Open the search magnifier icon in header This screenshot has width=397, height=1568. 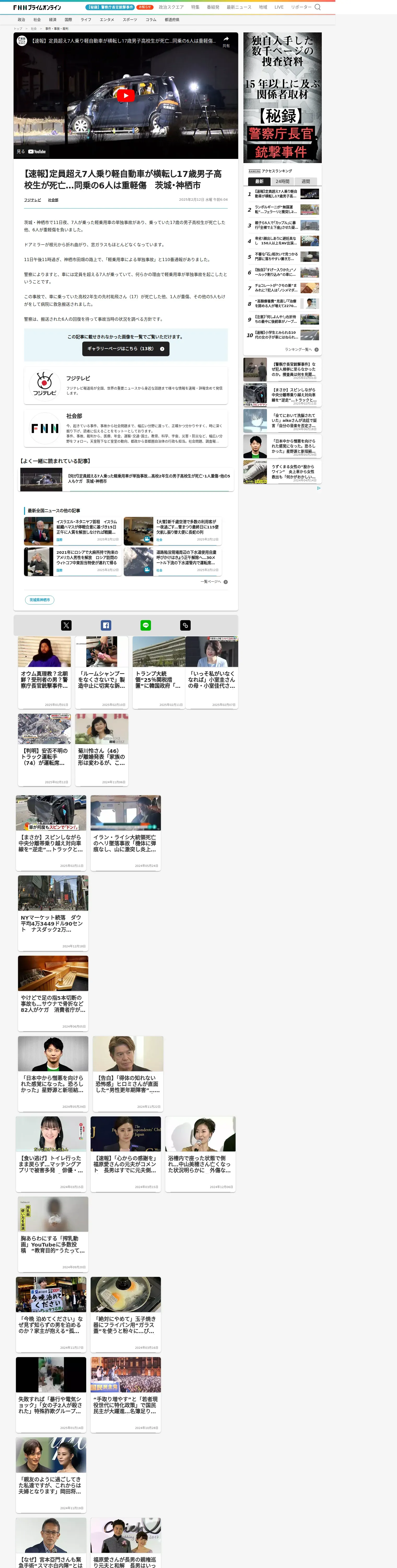317,7
